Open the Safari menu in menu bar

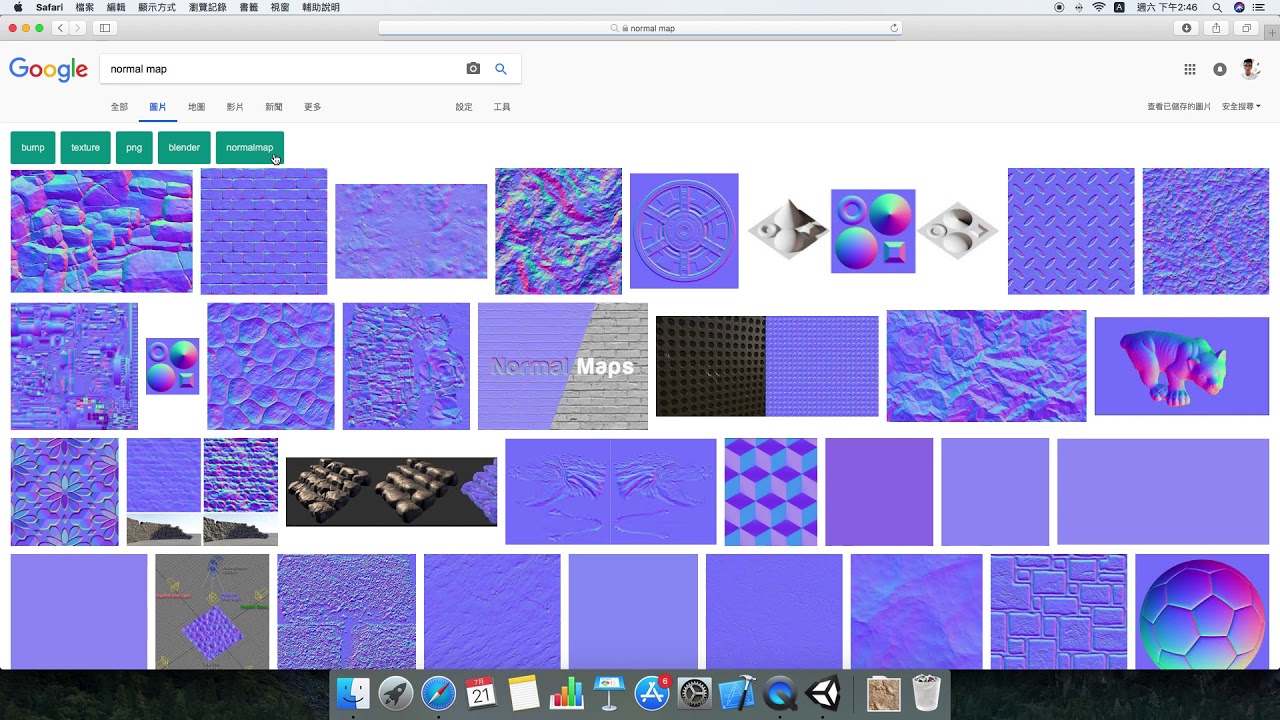tap(49, 7)
